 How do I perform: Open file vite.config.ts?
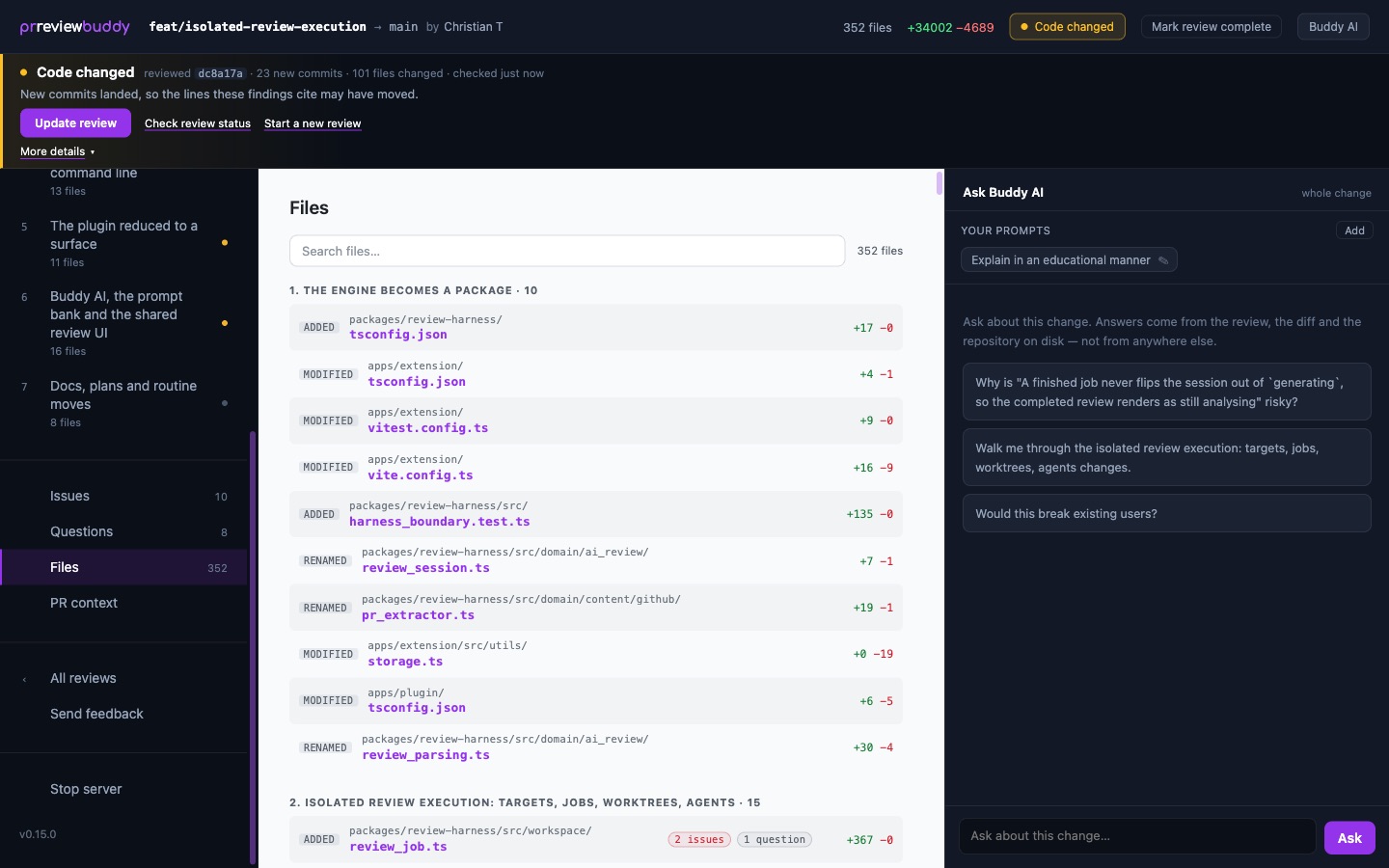click(x=421, y=475)
